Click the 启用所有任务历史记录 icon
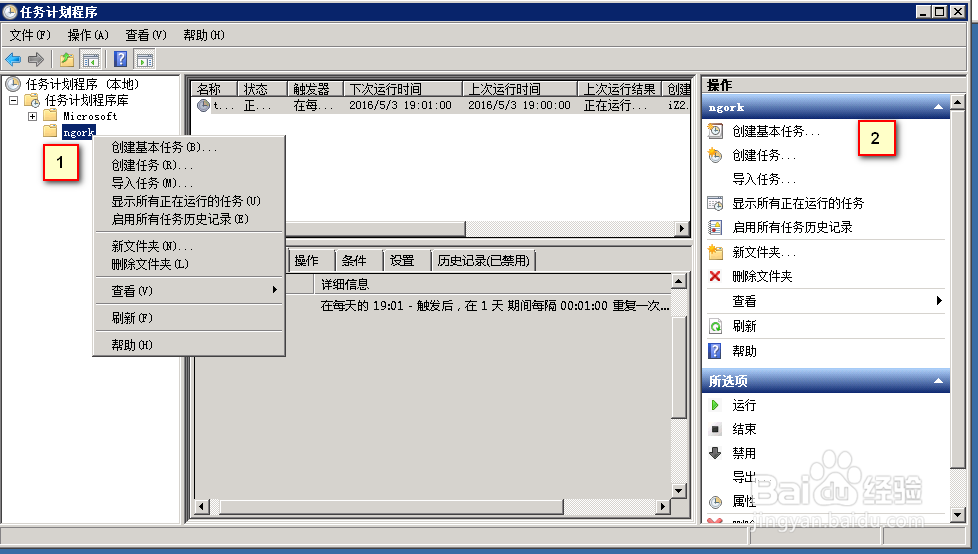978x554 pixels. [715, 227]
